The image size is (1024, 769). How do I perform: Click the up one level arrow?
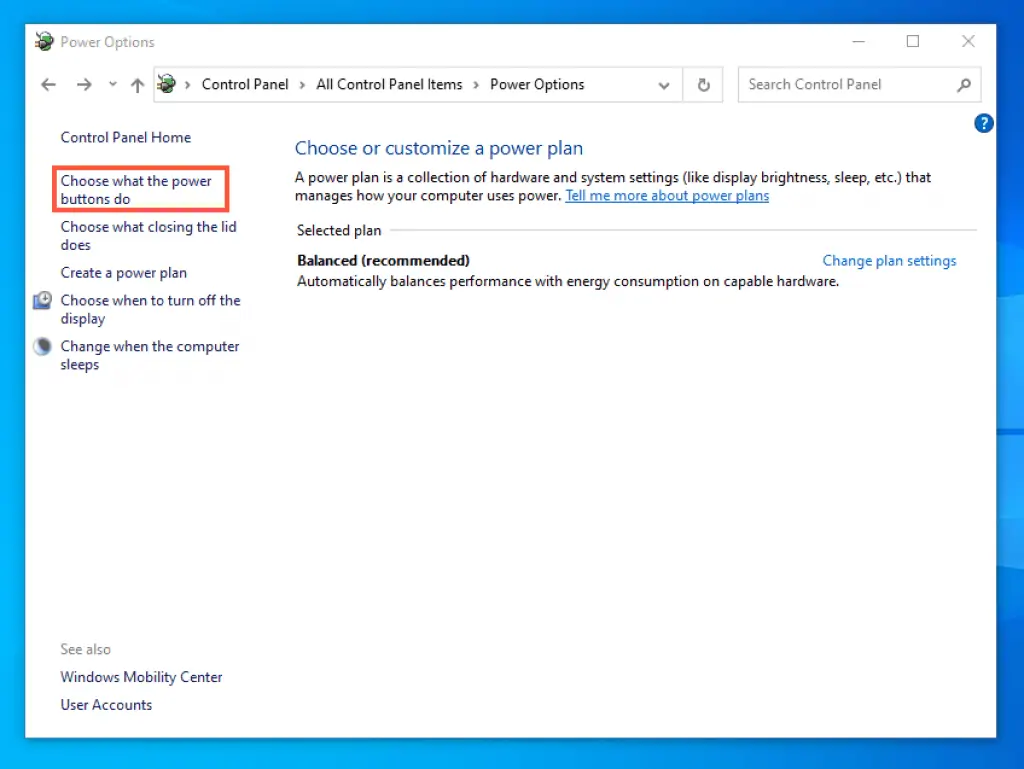pos(137,84)
